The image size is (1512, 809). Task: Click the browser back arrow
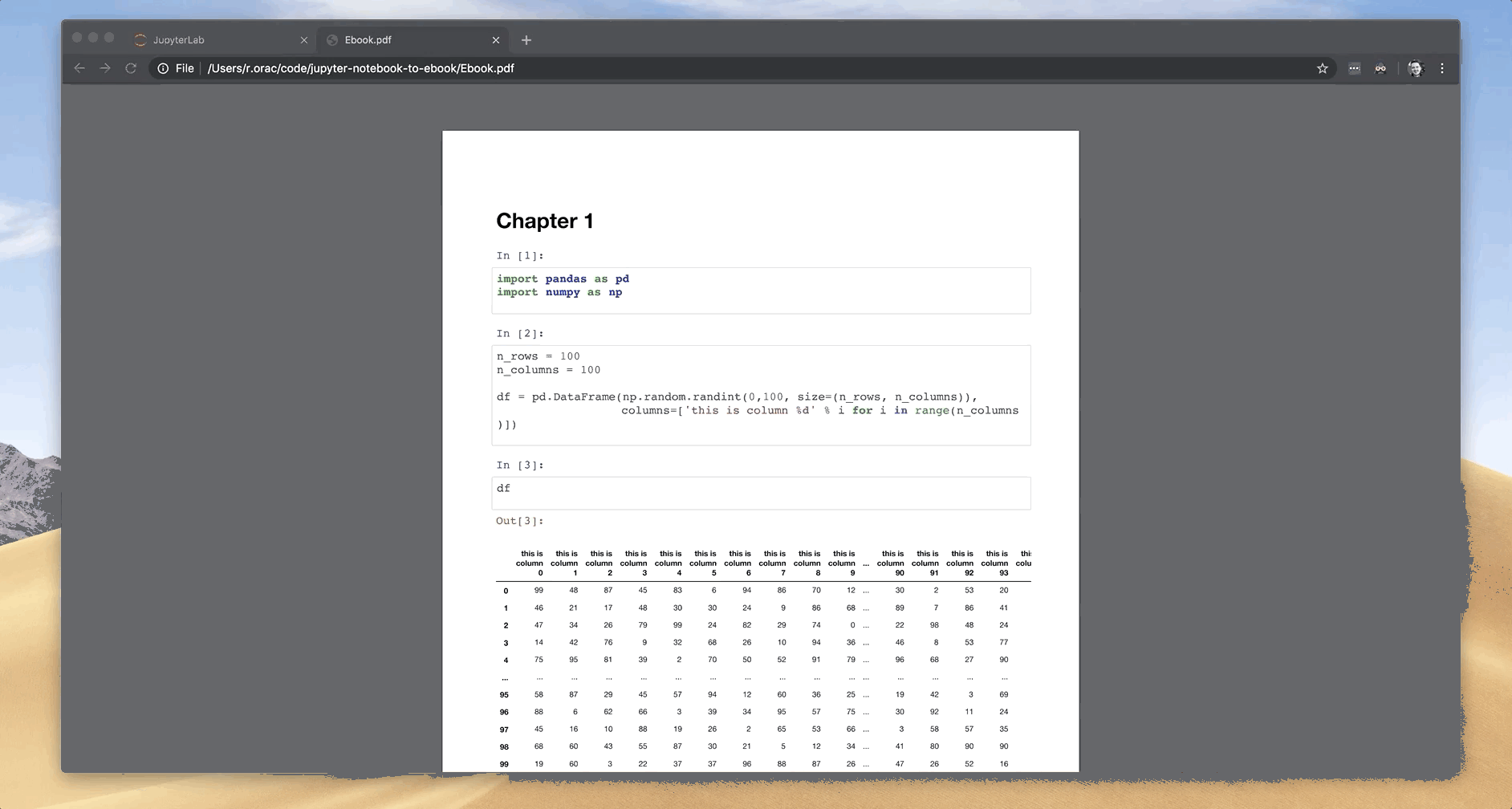point(79,68)
